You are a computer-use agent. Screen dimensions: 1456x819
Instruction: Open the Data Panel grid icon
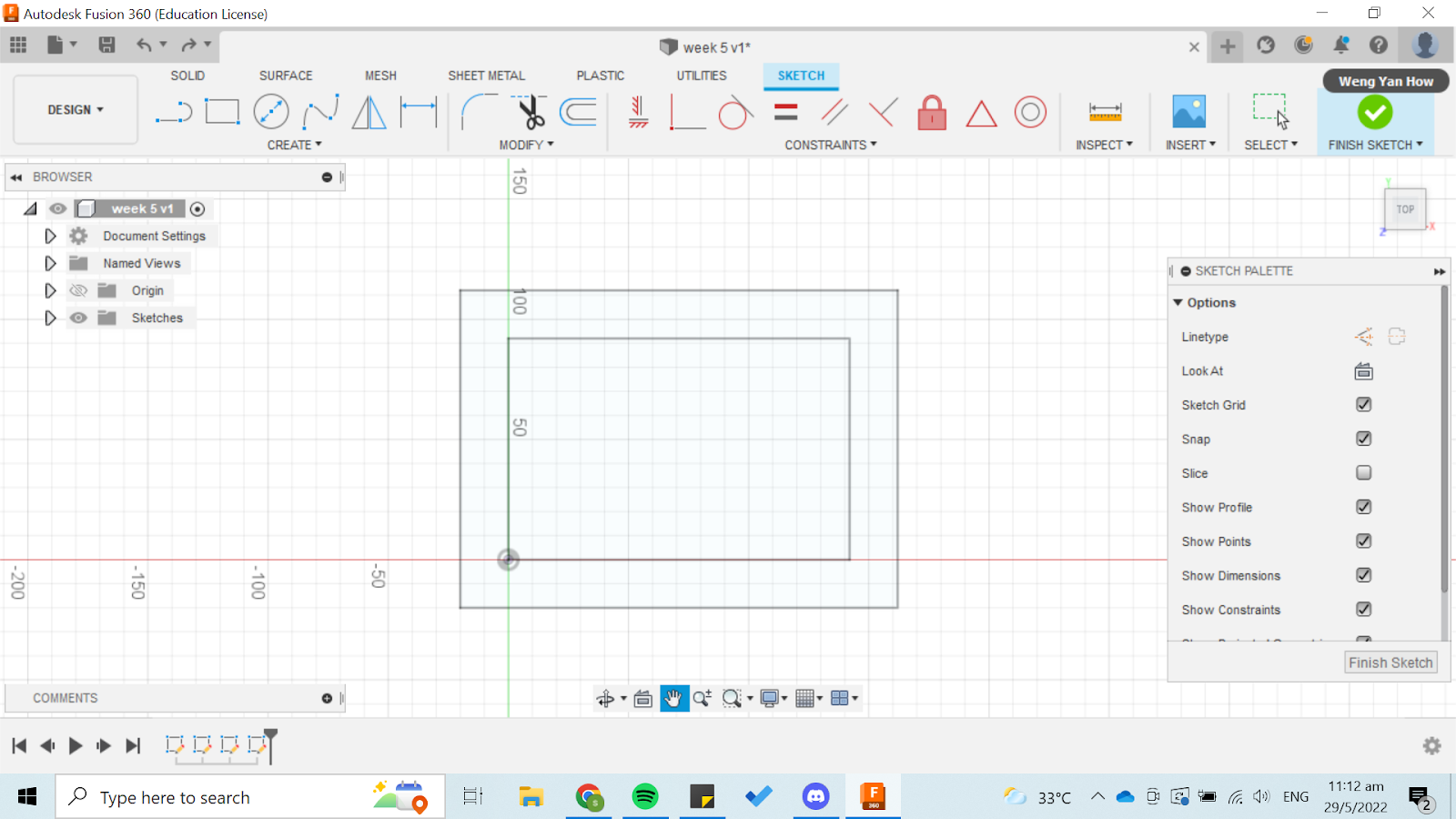coord(18,45)
